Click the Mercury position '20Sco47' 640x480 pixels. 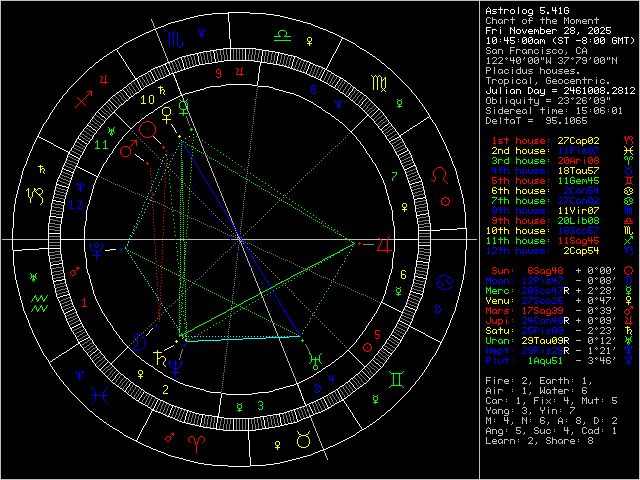(x=542, y=291)
